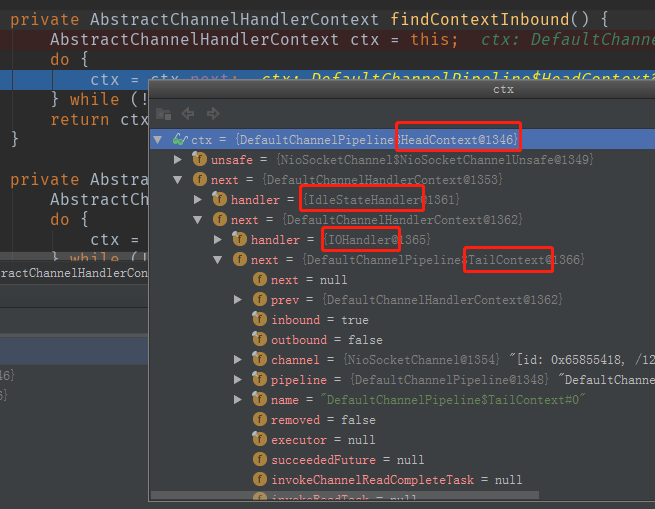Expand the pipeline DefaultChannelPipeline@1348 field

click(x=238, y=380)
